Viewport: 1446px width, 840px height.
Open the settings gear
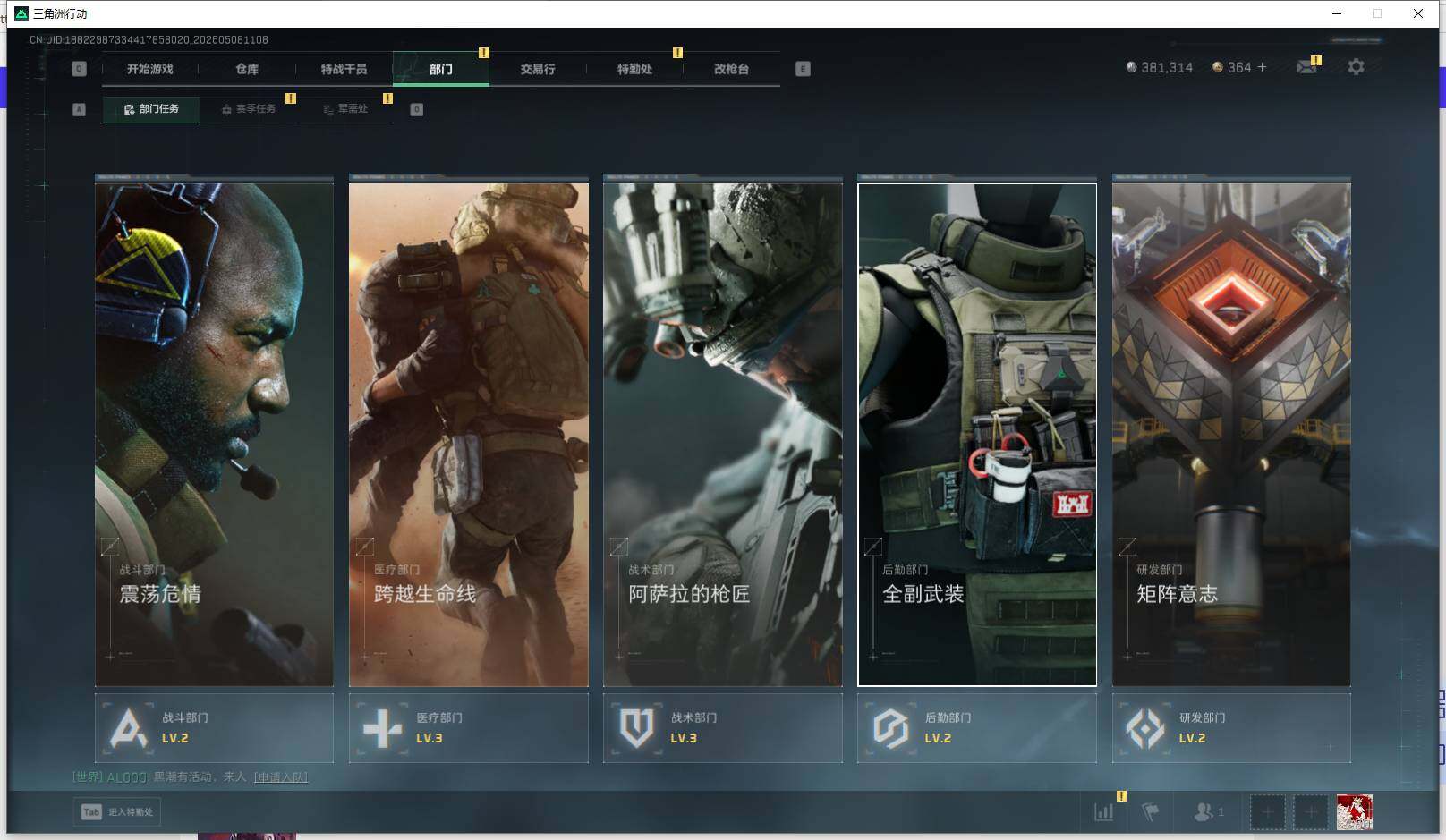pos(1356,67)
